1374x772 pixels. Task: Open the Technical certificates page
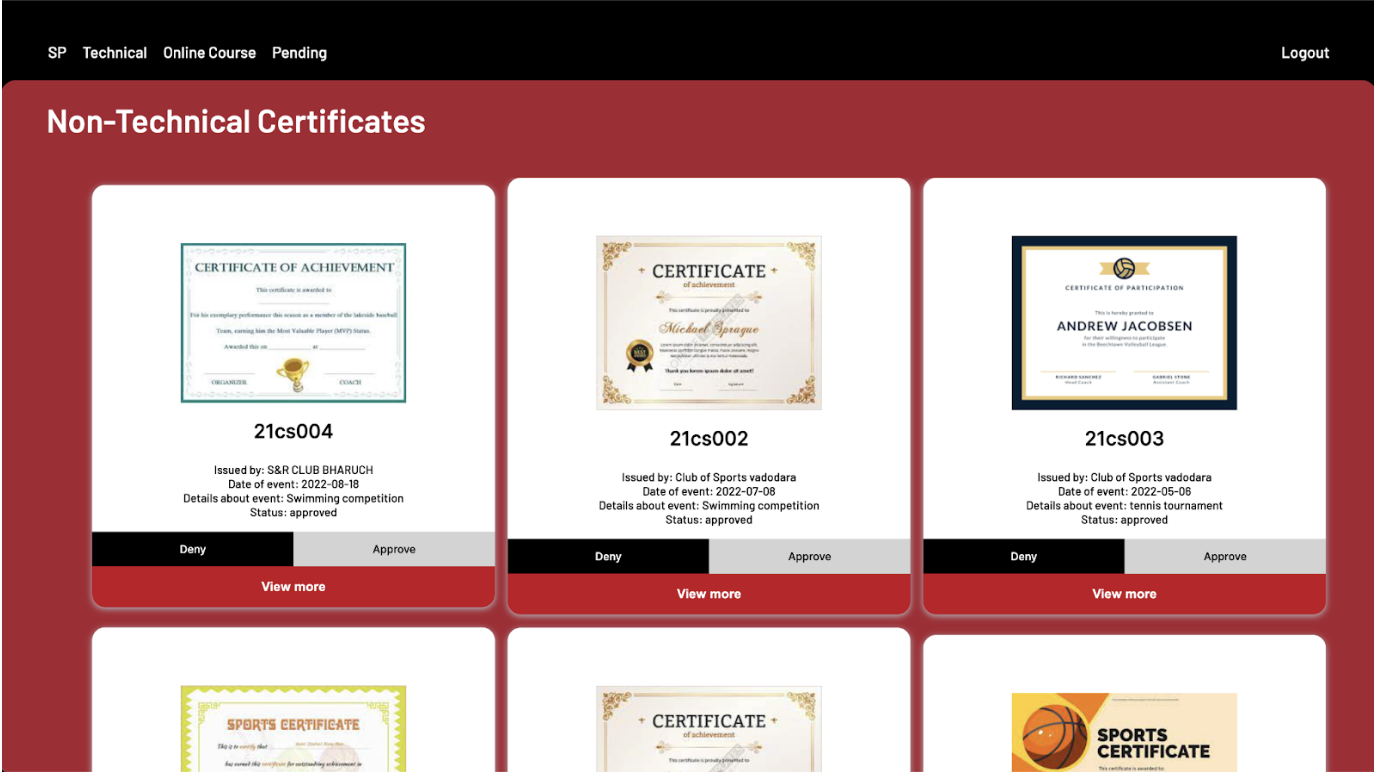tap(114, 52)
